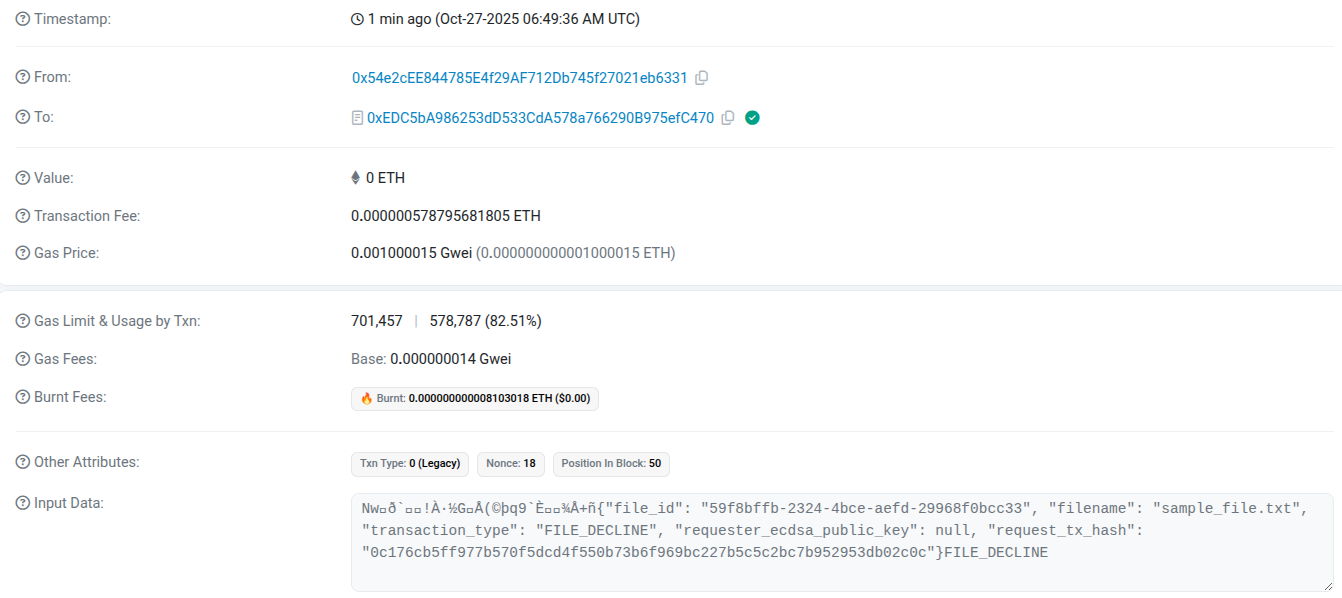The width and height of the screenshot is (1342, 598).
Task: Click the help icon beside Timestamp
Action: pos(23,19)
